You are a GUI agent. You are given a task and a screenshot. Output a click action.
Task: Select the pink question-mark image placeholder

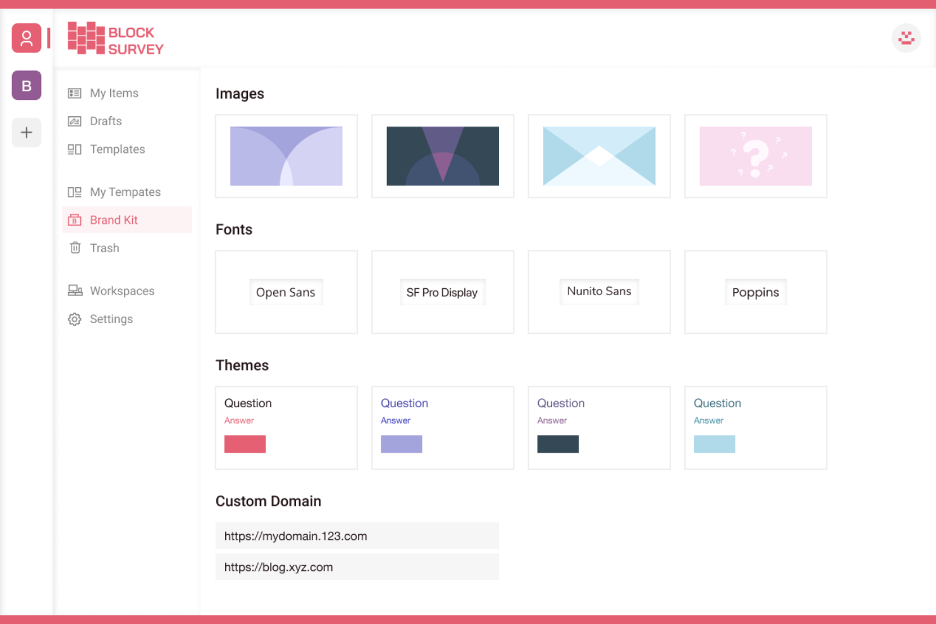point(755,156)
